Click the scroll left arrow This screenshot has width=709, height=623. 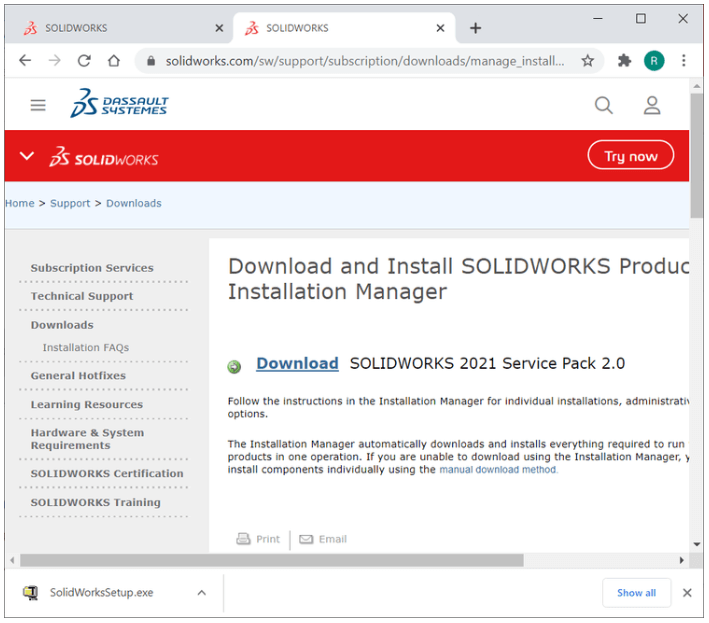click(12, 561)
